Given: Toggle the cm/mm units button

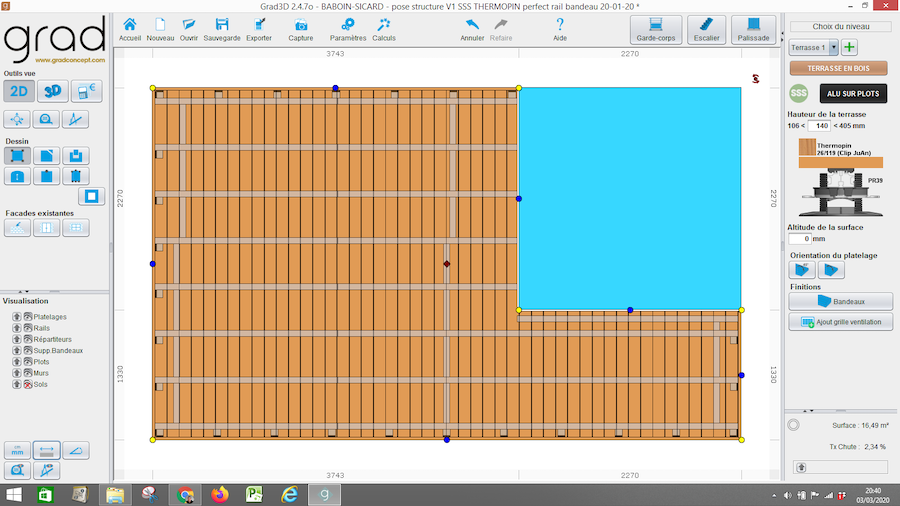Looking at the screenshot, I should tap(17, 449).
